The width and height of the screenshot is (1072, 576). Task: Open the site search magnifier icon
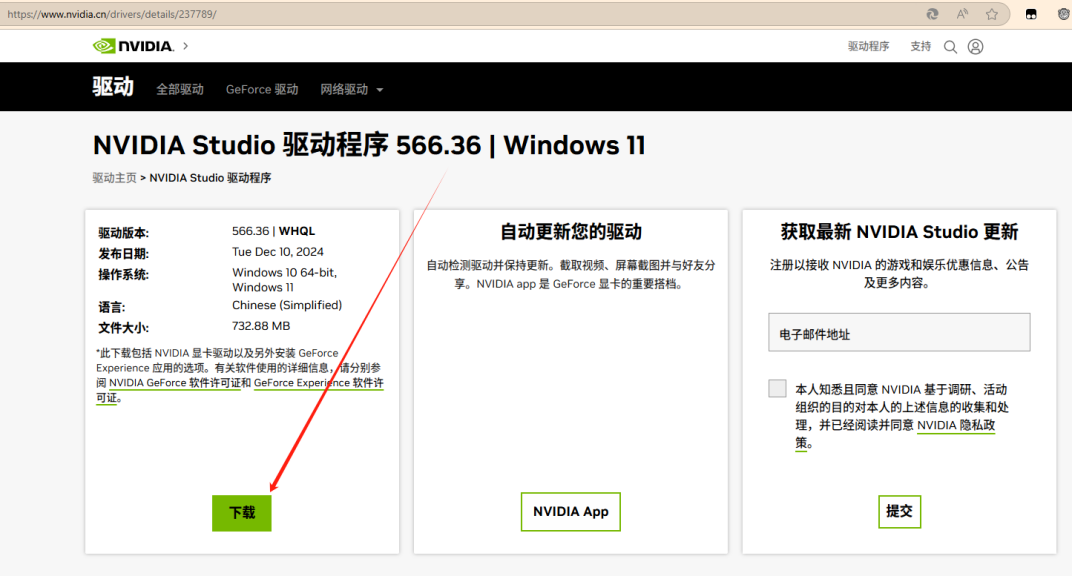coord(950,47)
